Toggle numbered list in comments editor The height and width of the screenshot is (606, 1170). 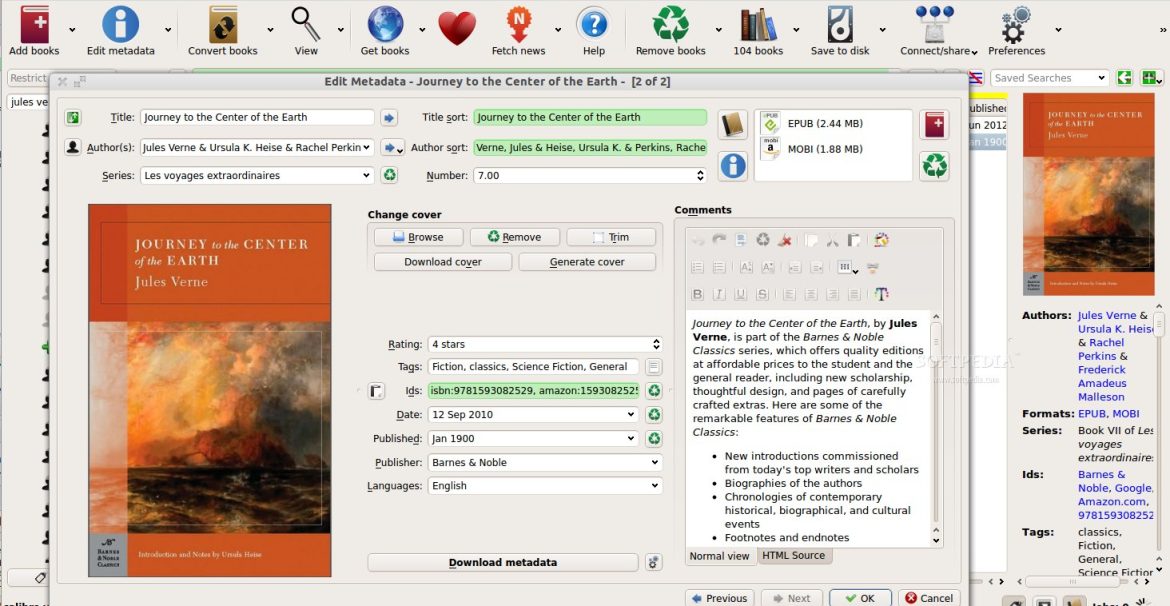tap(698, 267)
